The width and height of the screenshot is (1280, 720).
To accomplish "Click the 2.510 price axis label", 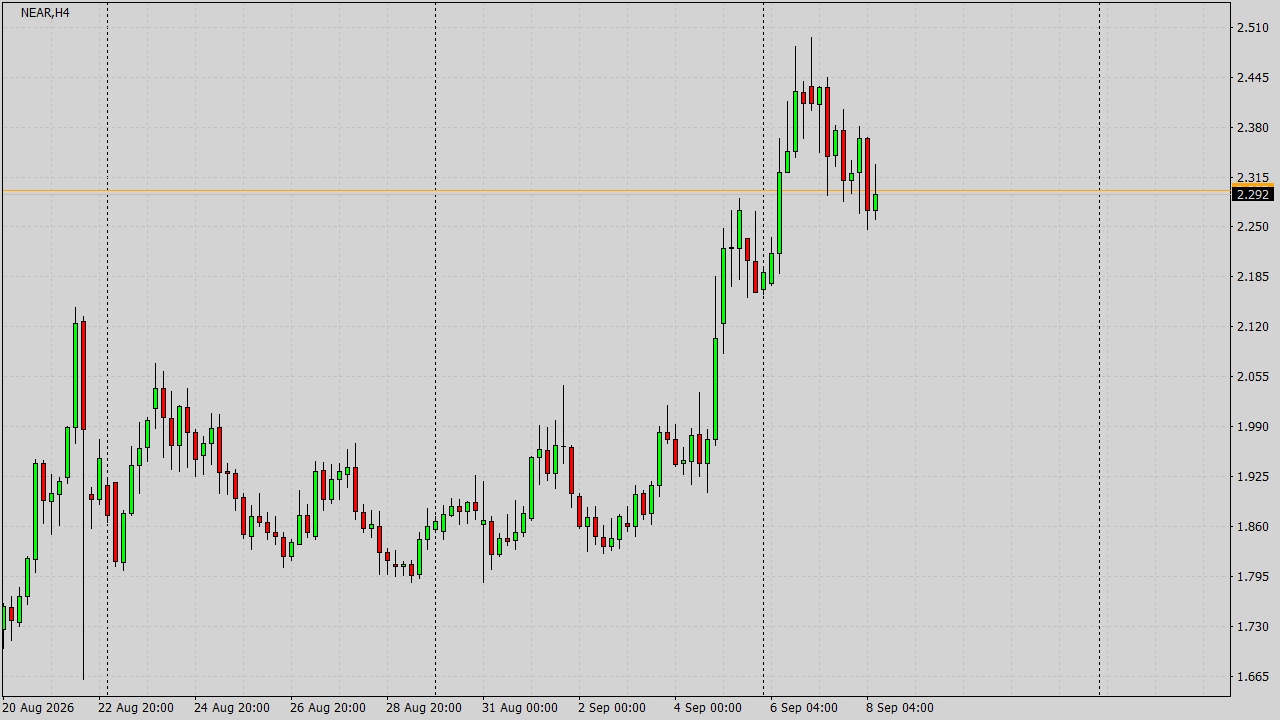I will pyautogui.click(x=1252, y=27).
